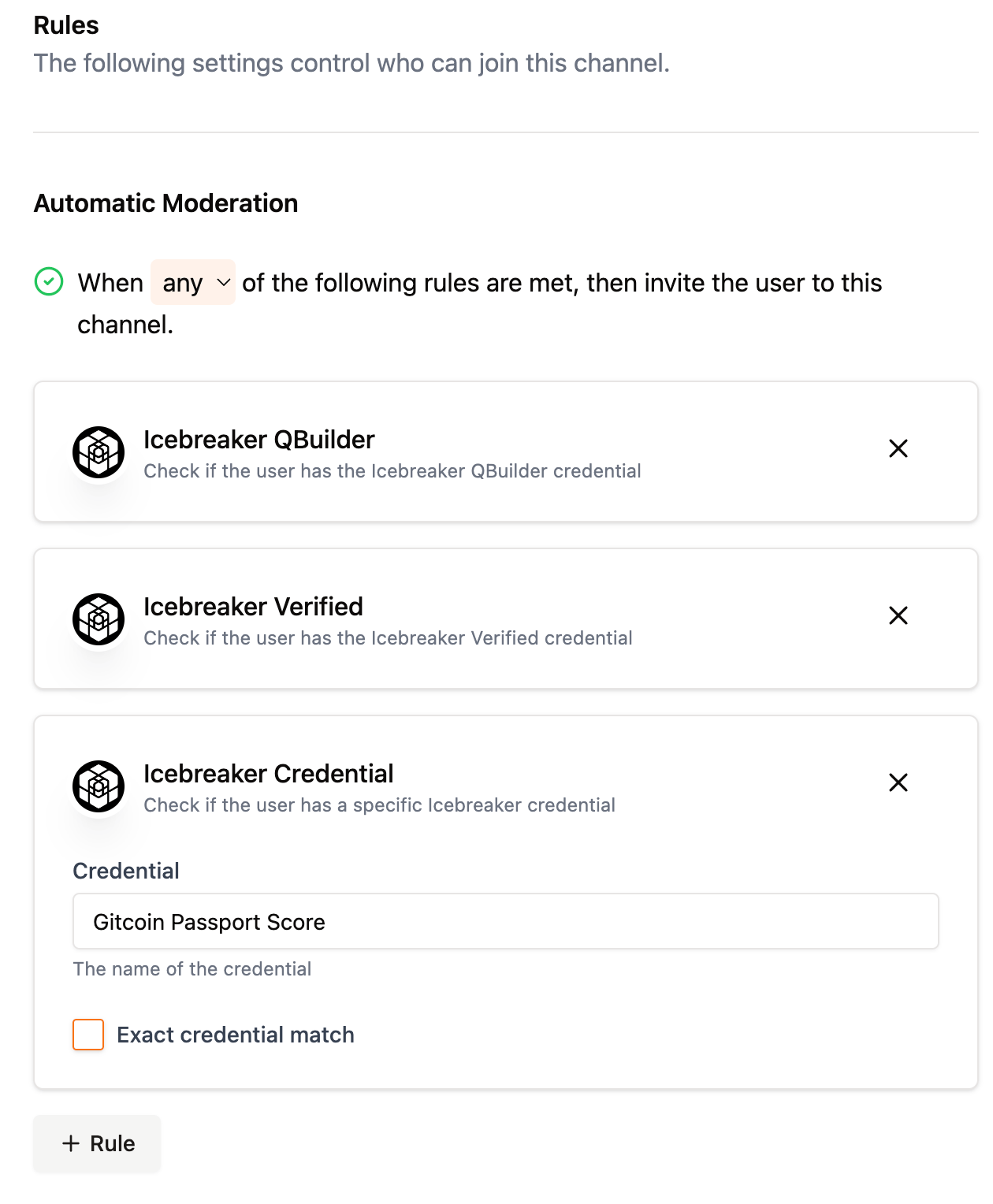Remove the Icebreaker Verified rule
Viewport: 993px width, 1204px height.
point(898,615)
